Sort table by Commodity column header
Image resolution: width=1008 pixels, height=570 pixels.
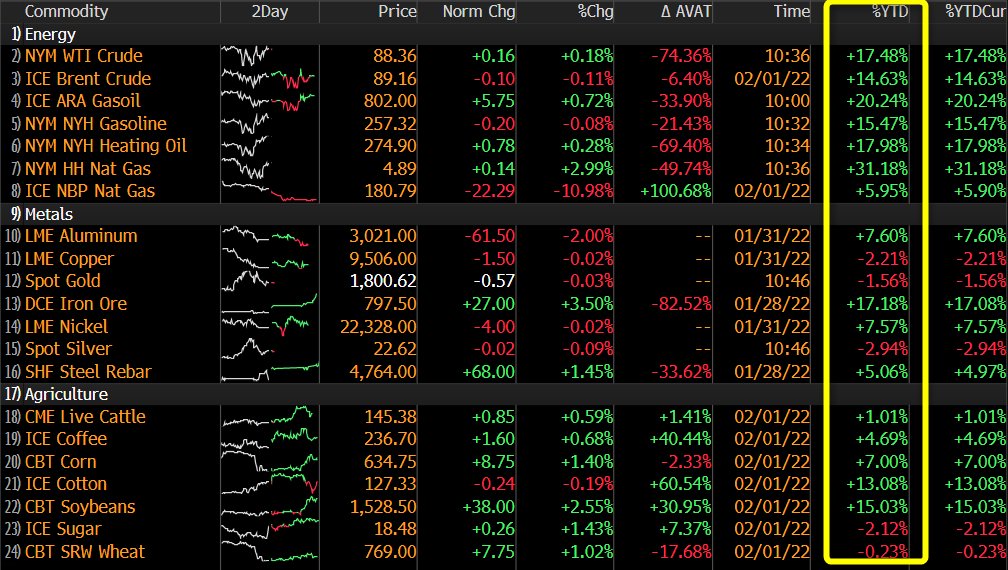pos(66,12)
